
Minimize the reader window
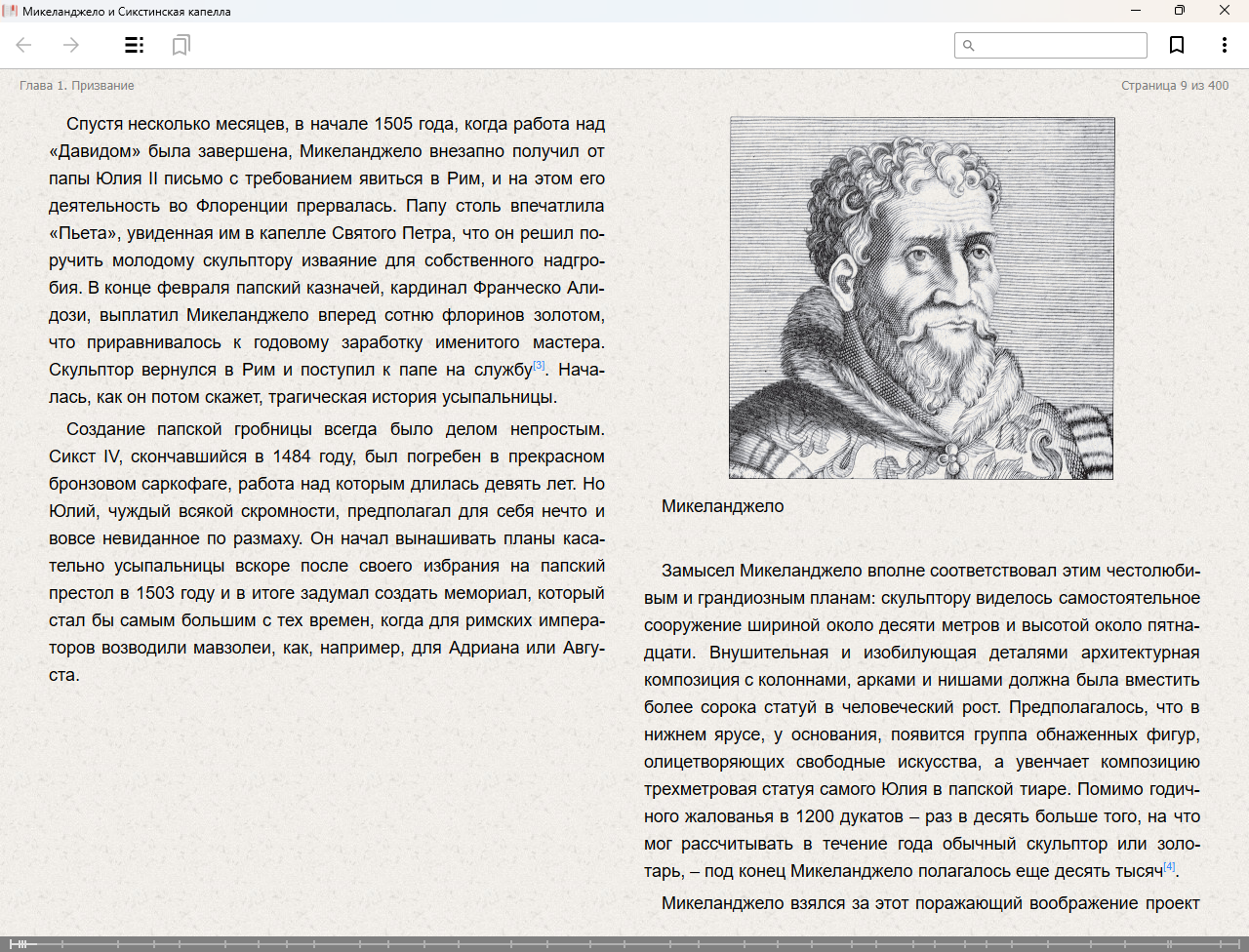click(1136, 11)
